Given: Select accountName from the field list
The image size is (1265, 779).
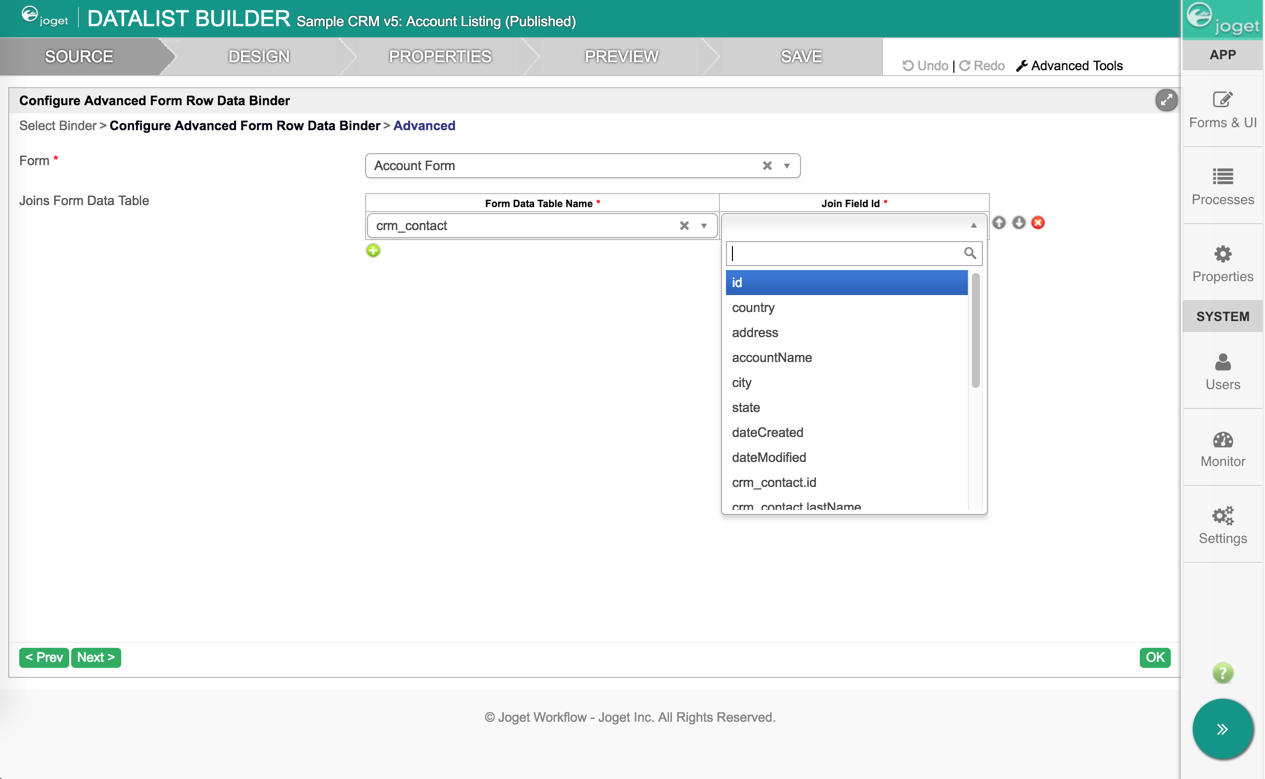Looking at the screenshot, I should point(772,358).
